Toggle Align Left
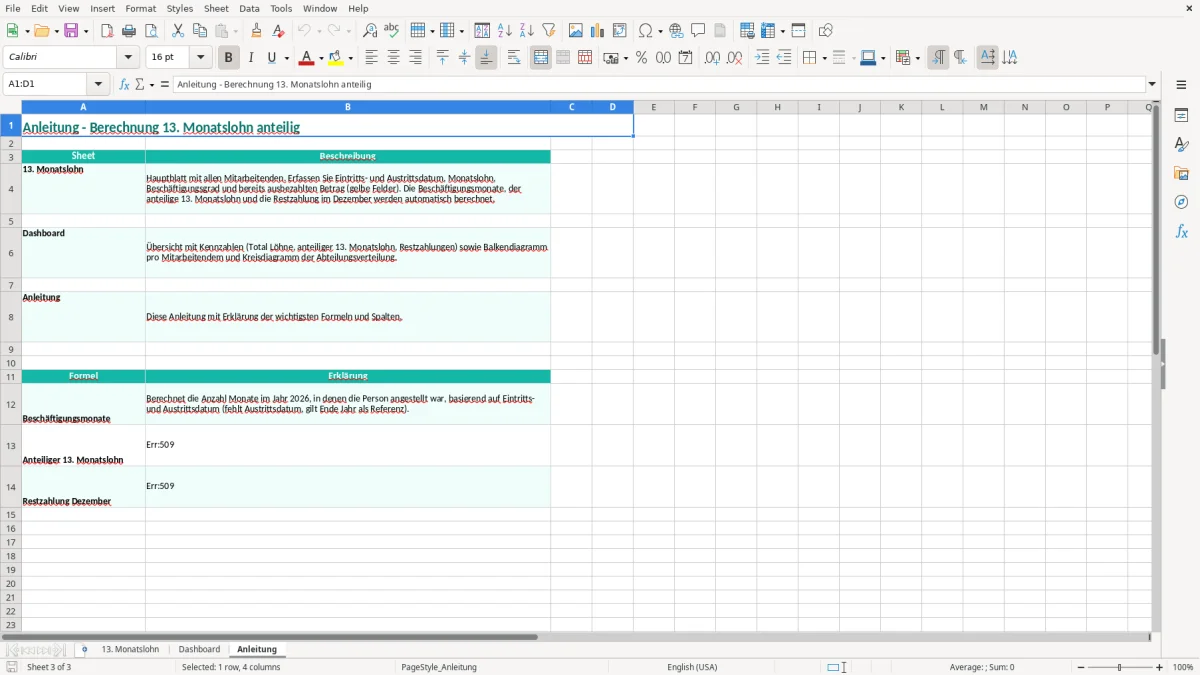This screenshot has width=1200, height=675. pos(371,58)
